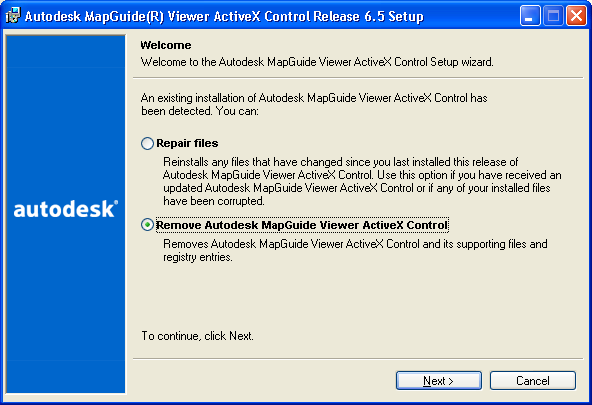Click "Remove Autodesk MapGuide Viewer ActiveX Control" label
Image resolution: width=592 pixels, height=405 pixels.
coord(302,225)
